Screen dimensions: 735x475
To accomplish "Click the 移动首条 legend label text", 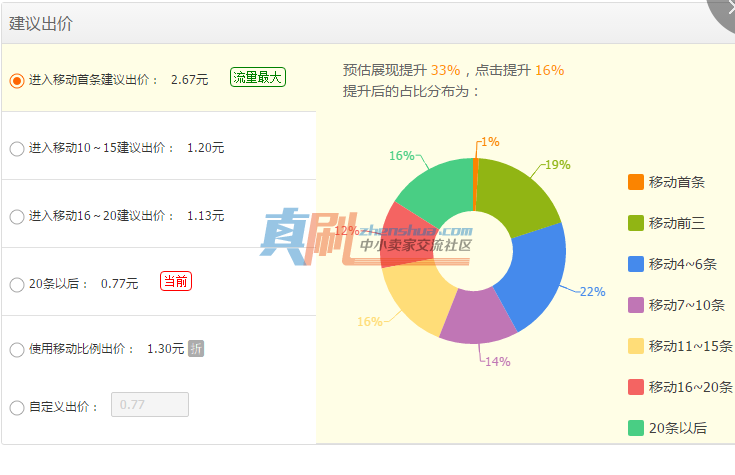I will tap(676, 182).
